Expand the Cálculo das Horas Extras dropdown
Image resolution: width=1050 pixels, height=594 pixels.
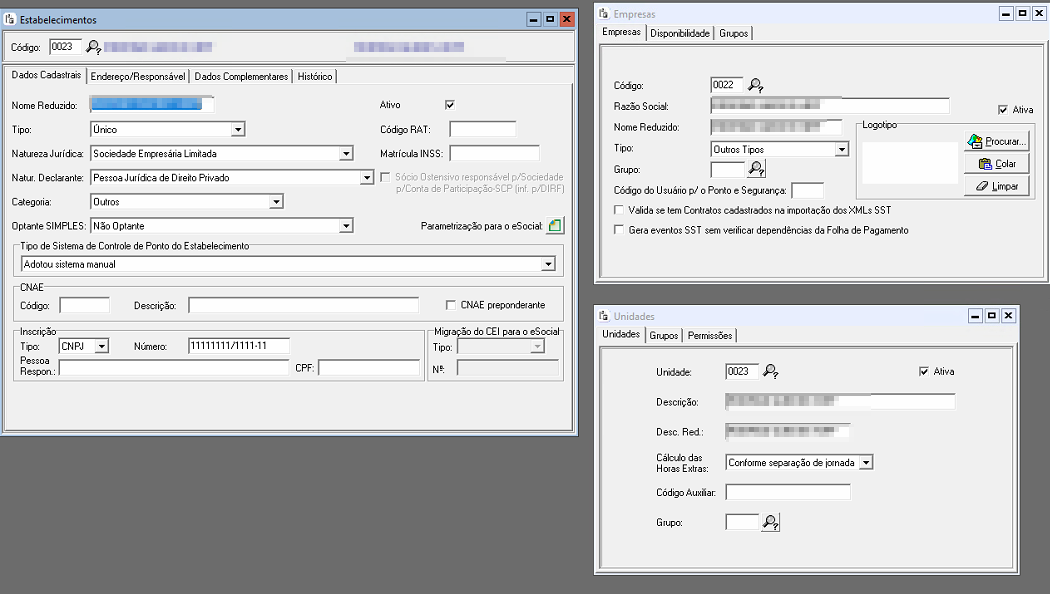[866, 462]
